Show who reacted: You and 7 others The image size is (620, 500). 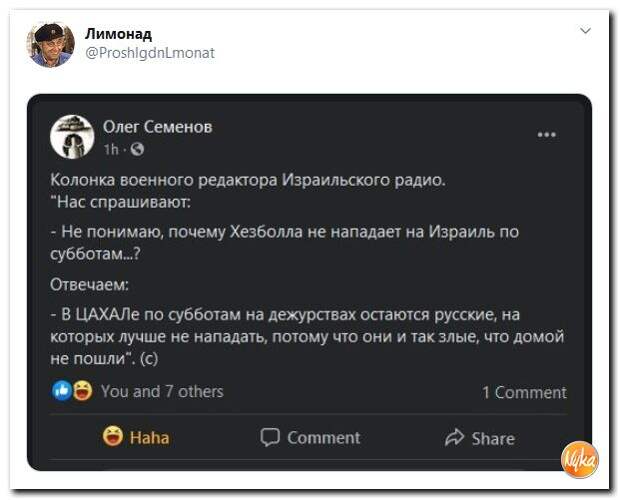[162, 392]
